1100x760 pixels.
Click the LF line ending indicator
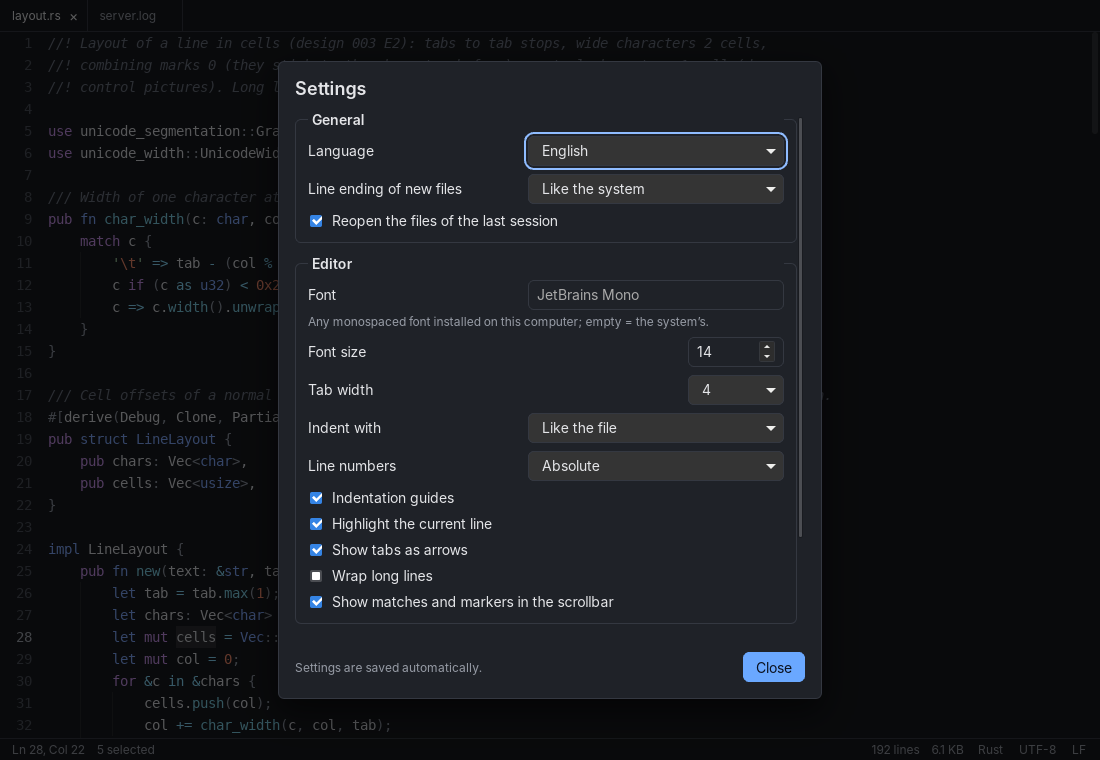pyautogui.click(x=1078, y=749)
